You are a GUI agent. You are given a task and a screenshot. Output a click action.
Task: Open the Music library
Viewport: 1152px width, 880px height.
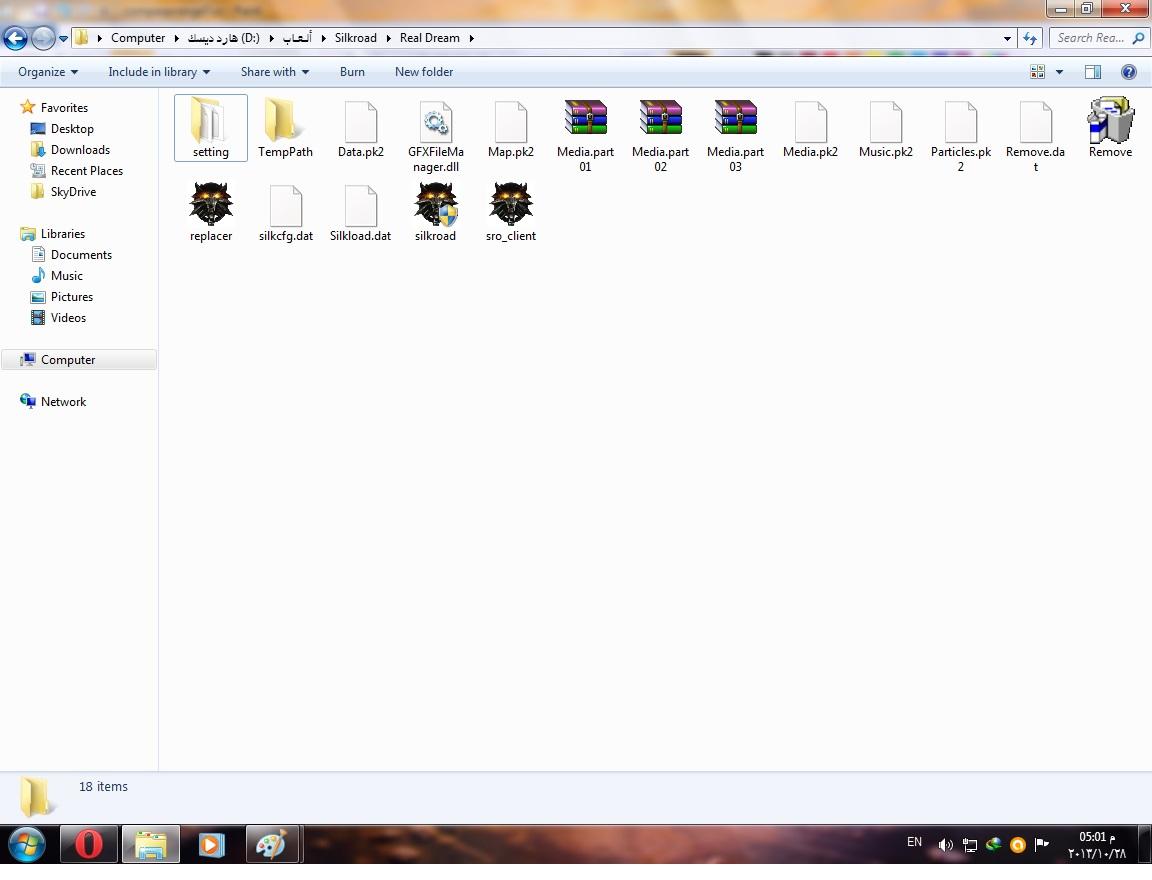(66, 276)
